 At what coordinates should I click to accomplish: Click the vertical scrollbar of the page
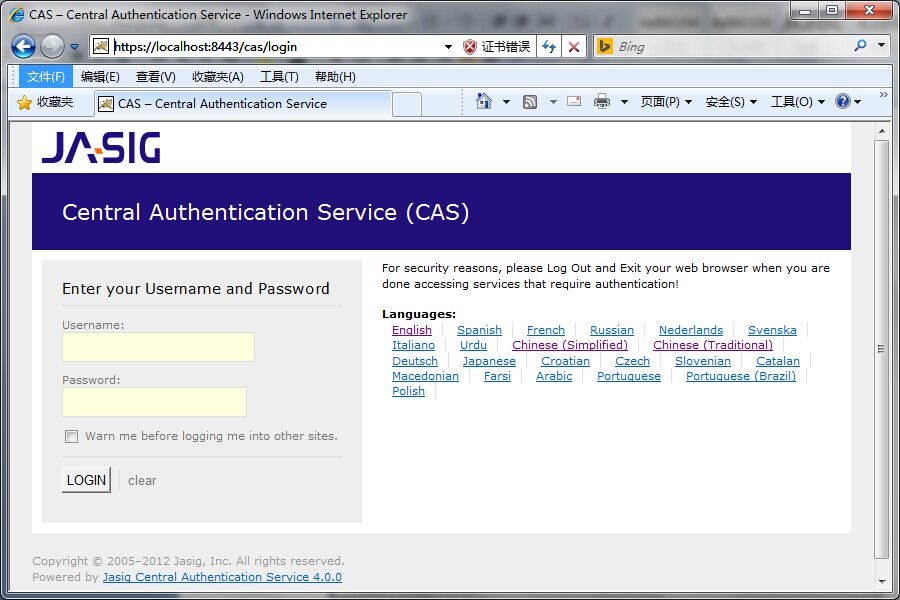(x=881, y=348)
